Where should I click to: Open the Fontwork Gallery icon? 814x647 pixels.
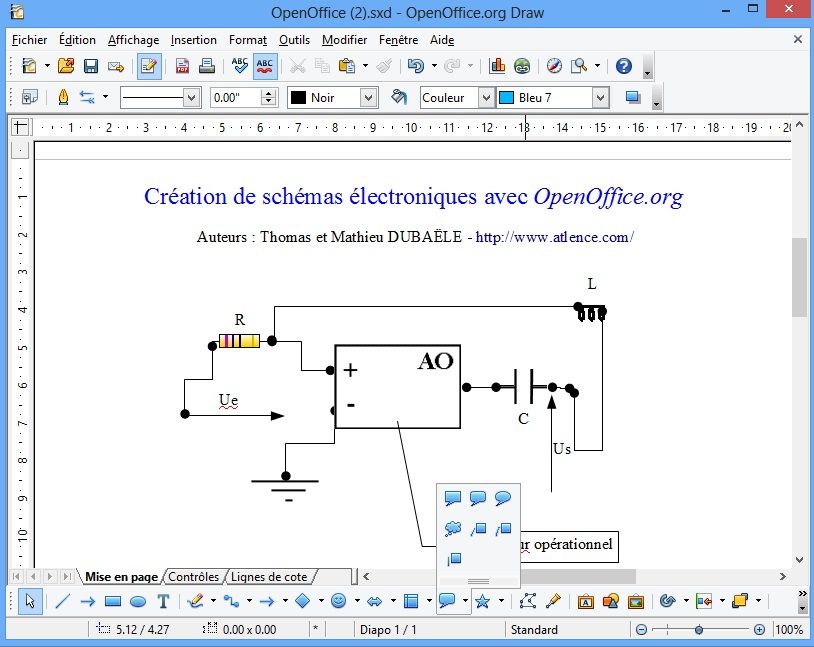click(586, 601)
